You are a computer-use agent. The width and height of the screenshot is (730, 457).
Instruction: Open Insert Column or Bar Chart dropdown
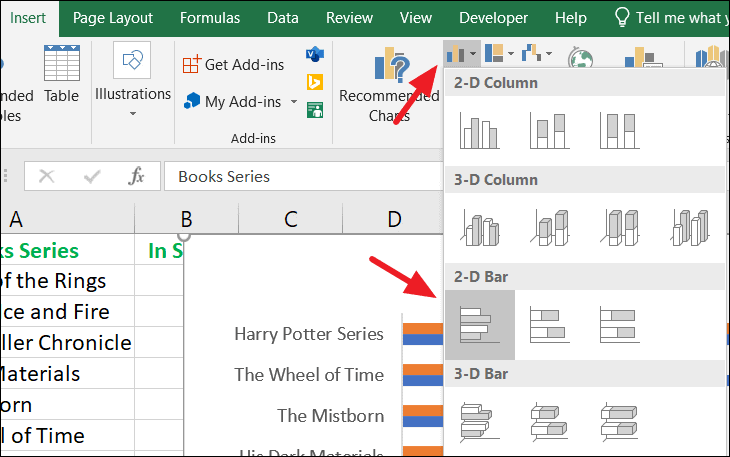tap(461, 53)
